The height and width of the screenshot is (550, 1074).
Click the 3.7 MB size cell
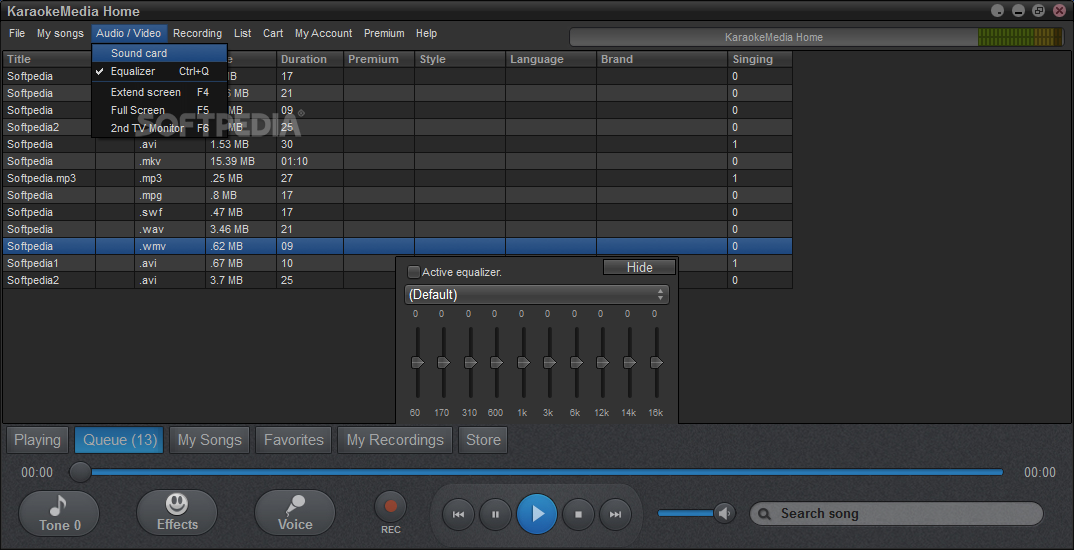(x=241, y=280)
